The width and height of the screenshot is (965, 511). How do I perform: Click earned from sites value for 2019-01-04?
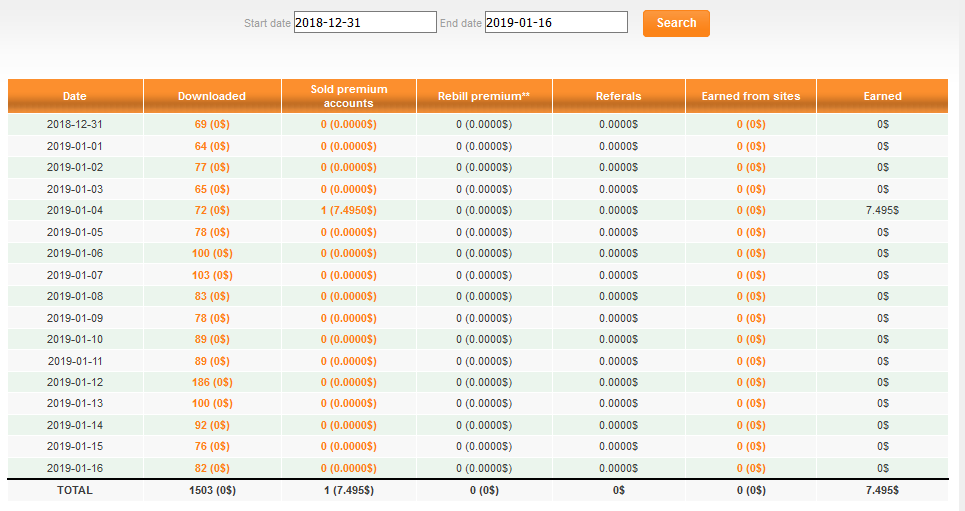[751, 211]
